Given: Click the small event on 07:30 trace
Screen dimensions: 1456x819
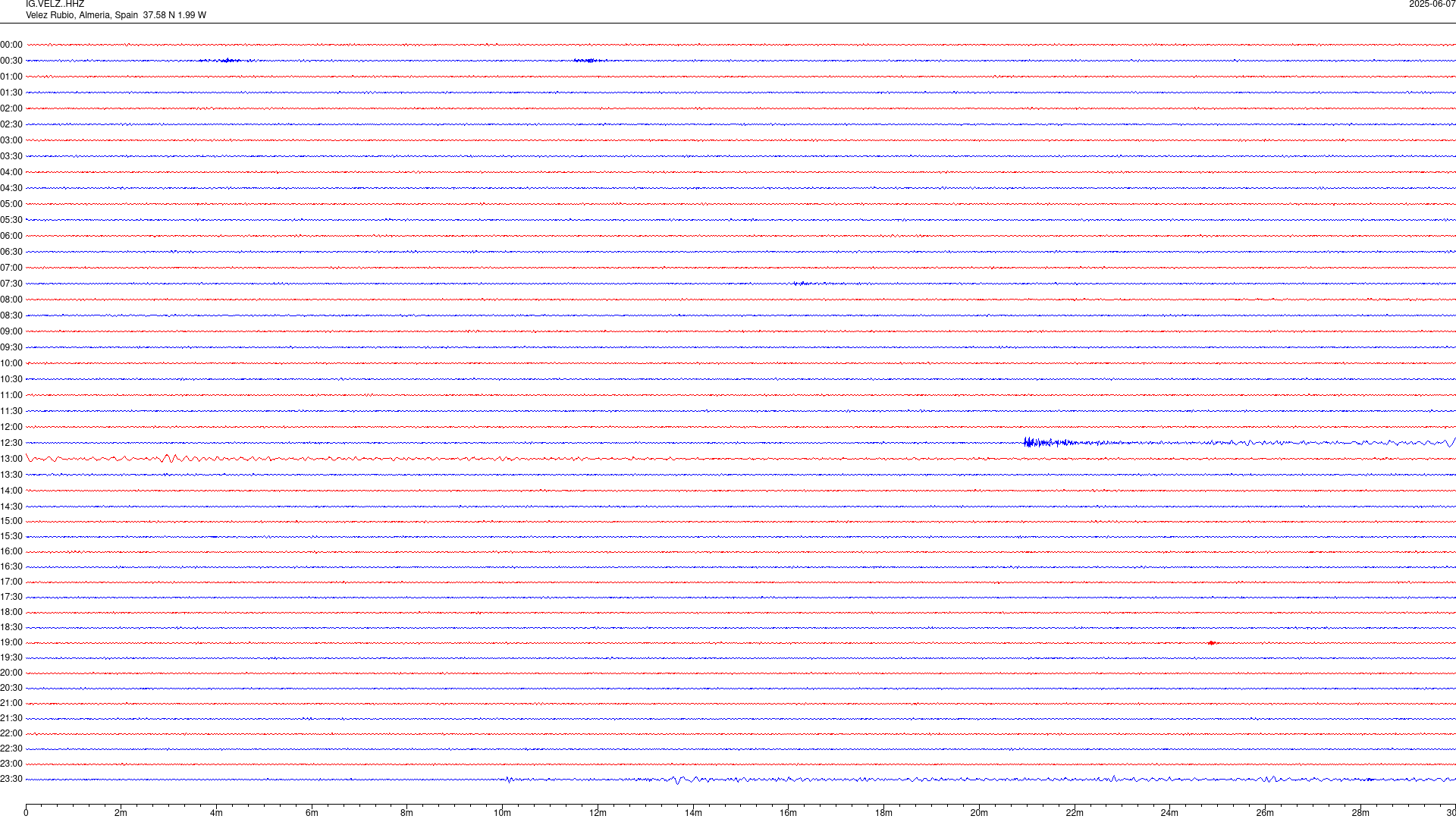Looking at the screenshot, I should (802, 284).
